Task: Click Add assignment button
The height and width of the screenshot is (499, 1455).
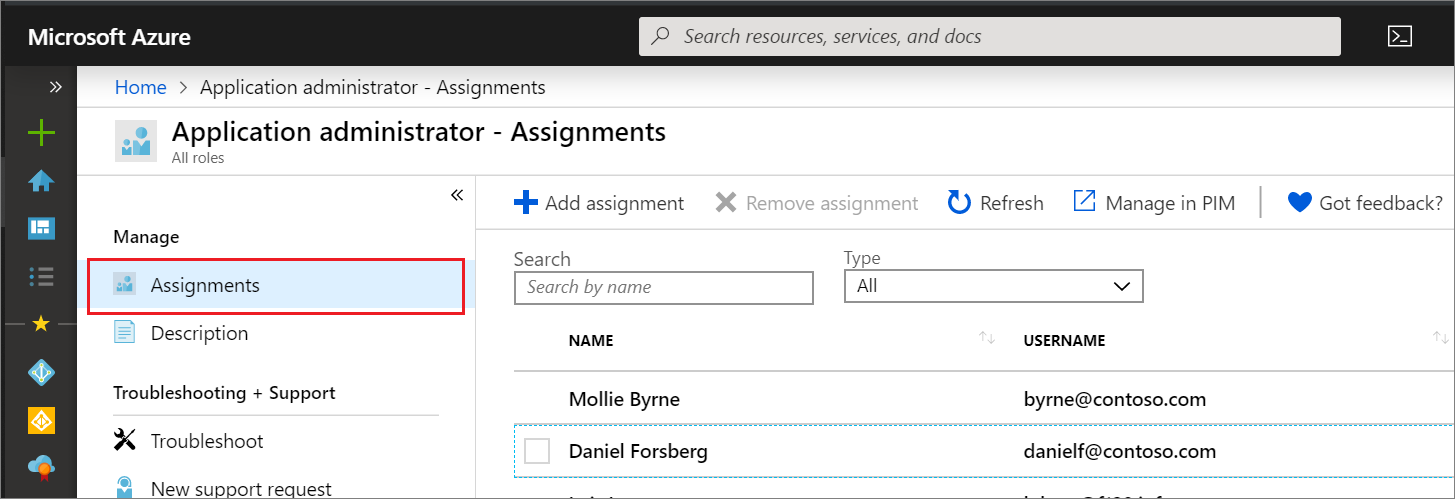Action: click(599, 203)
